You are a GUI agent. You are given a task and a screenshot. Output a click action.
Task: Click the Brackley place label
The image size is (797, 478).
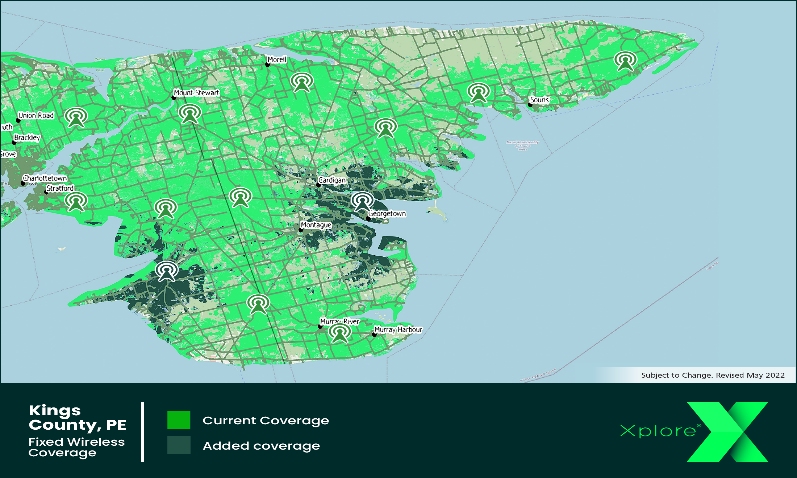pyautogui.click(x=27, y=138)
